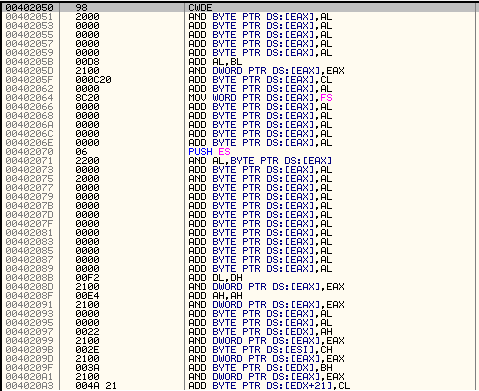The image size is (479, 391).
Task: Select address 00402053
Action: 29,26
